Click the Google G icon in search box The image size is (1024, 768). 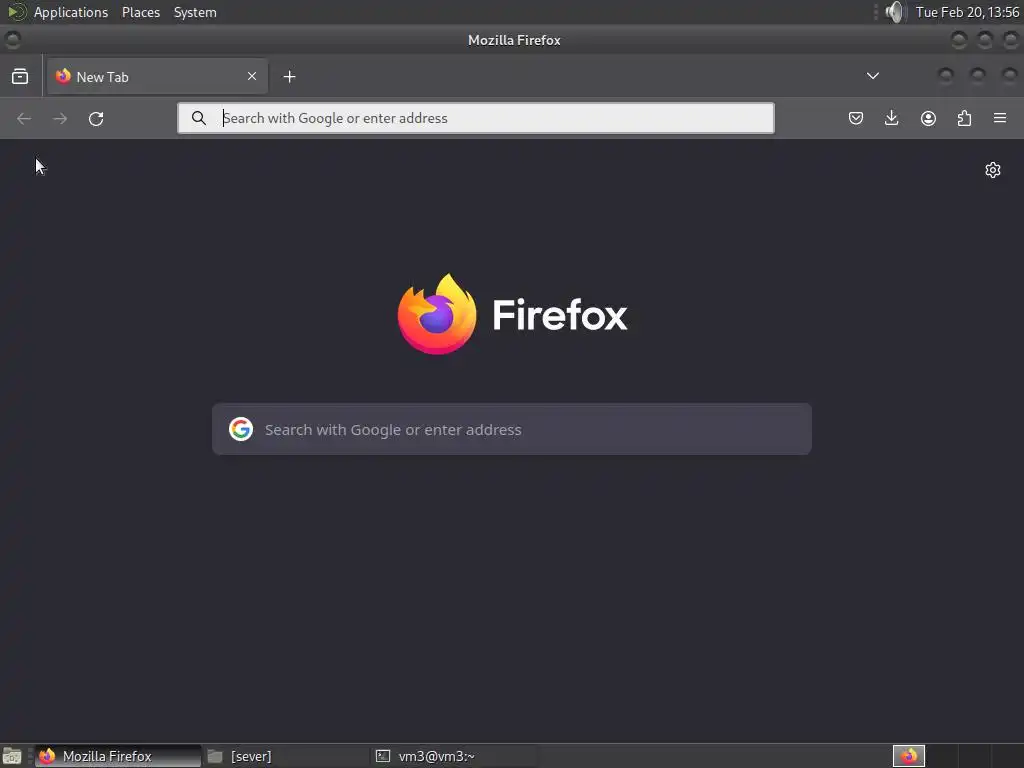[241, 429]
